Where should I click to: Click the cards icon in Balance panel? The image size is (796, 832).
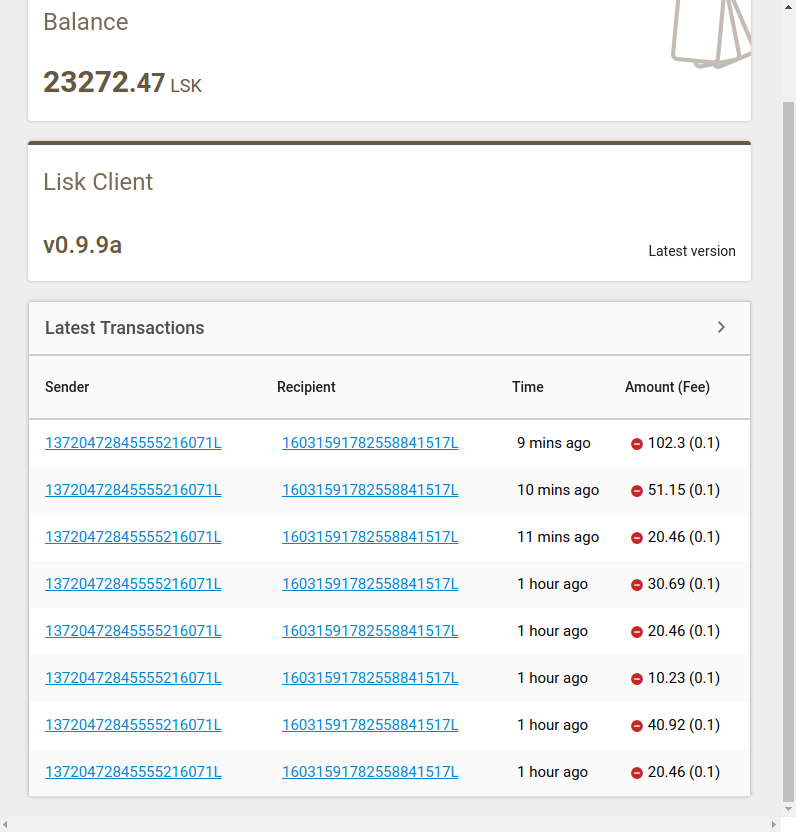pyautogui.click(x=711, y=33)
